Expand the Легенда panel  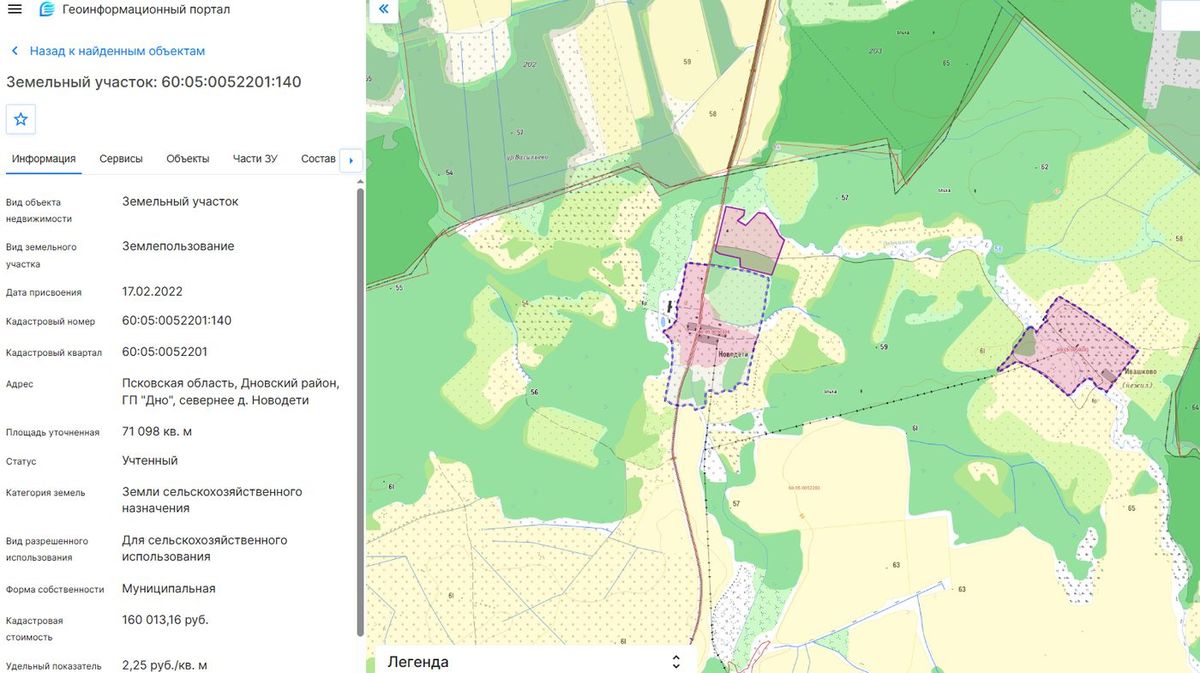(x=676, y=662)
